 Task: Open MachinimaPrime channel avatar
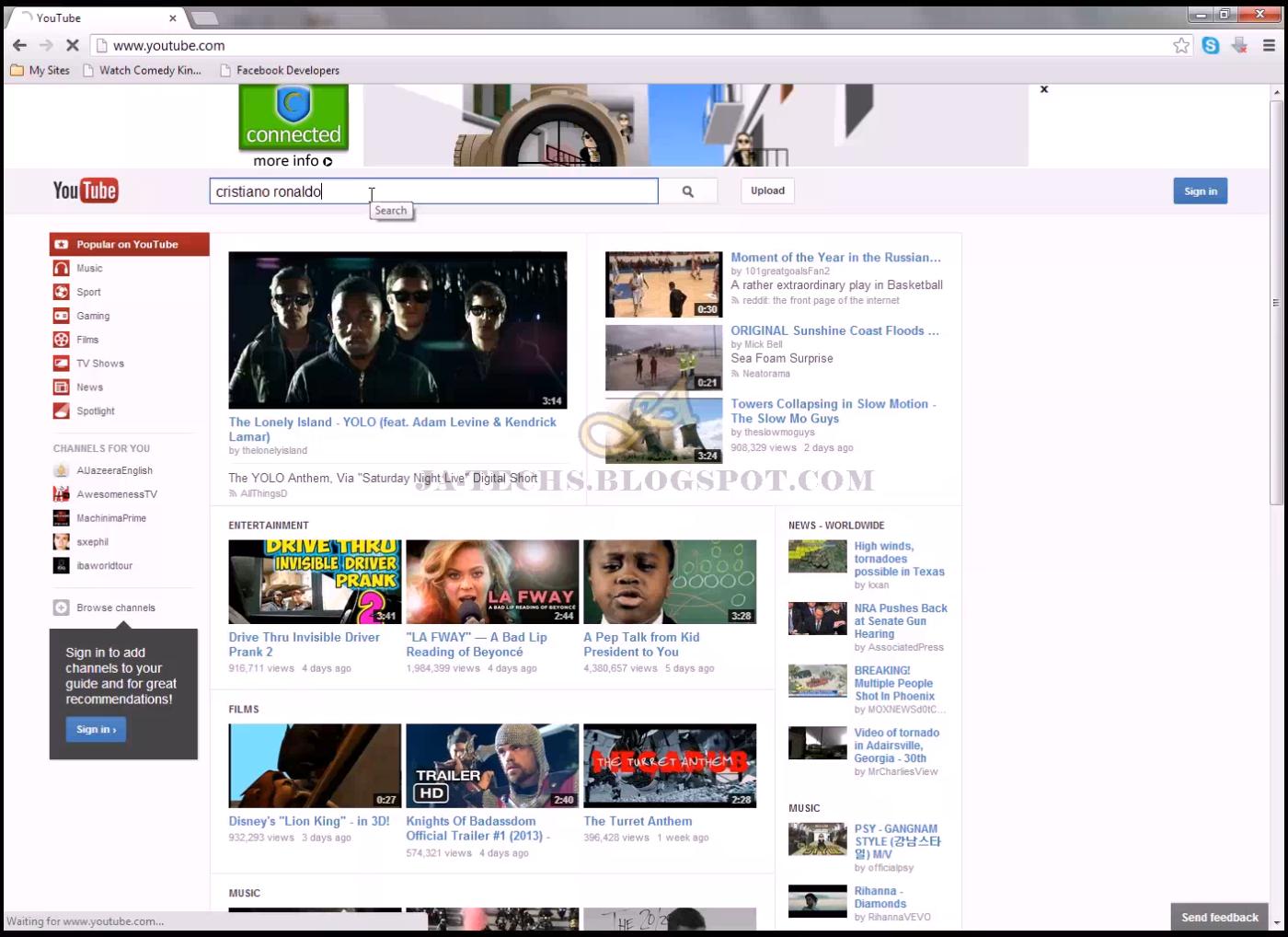click(x=61, y=518)
